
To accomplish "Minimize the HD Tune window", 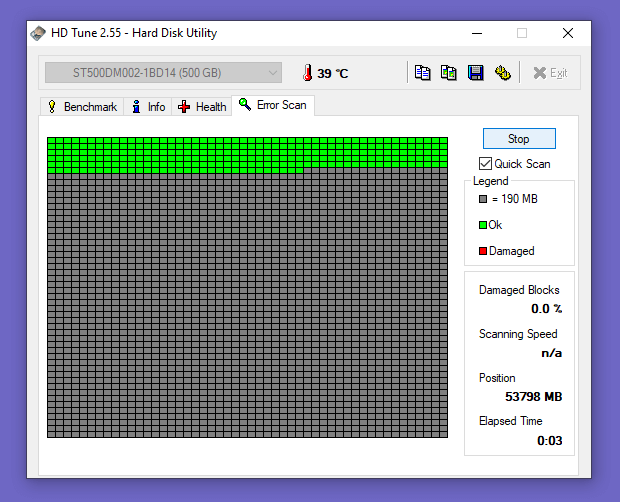I will 477,33.
